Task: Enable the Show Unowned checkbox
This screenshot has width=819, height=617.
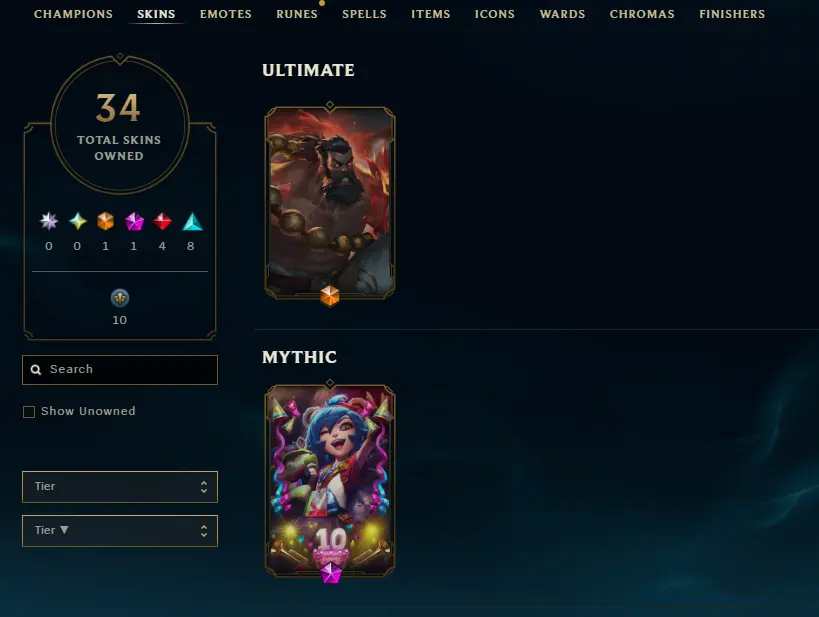Action: coord(29,412)
